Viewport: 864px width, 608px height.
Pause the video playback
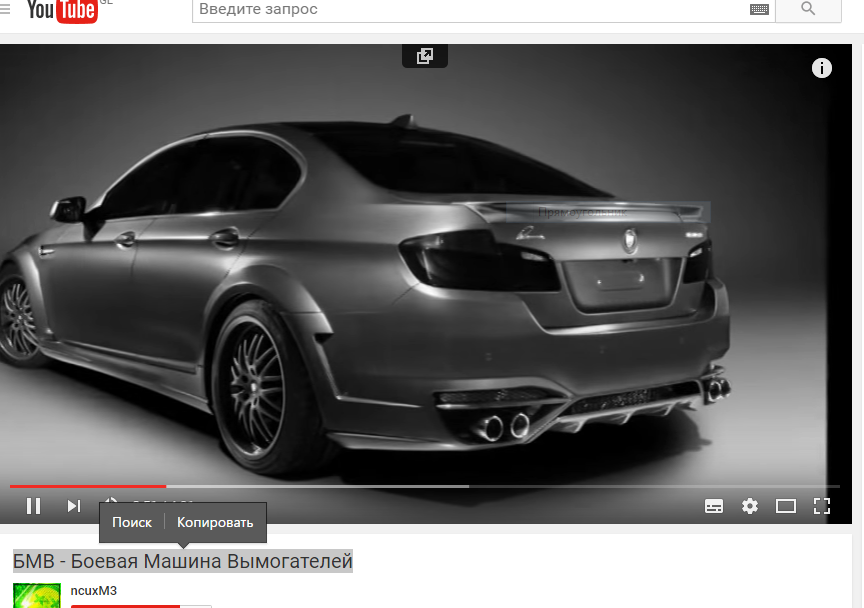pyautogui.click(x=34, y=505)
